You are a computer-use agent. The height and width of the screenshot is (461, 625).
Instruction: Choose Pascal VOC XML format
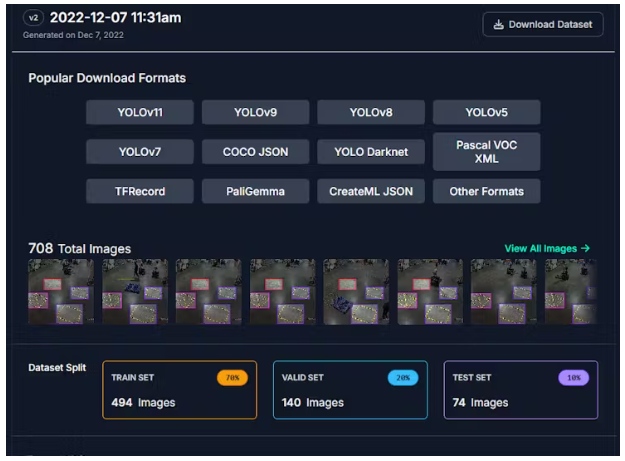pyautogui.click(x=487, y=152)
